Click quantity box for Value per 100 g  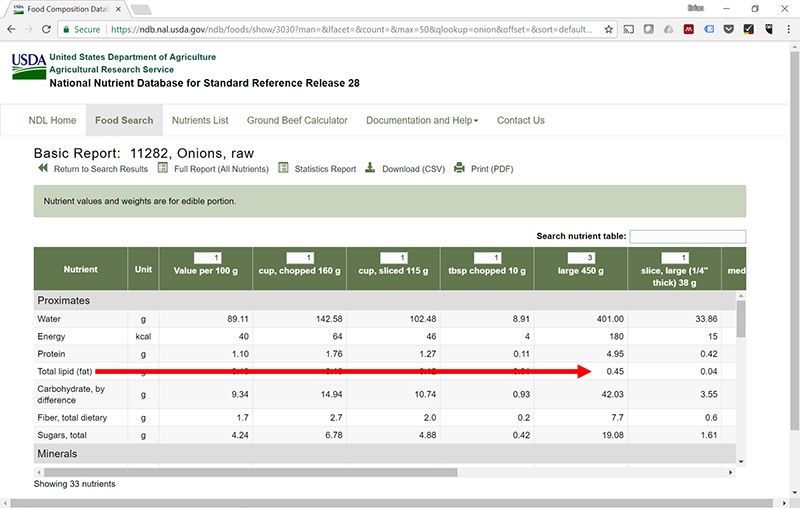click(x=207, y=258)
